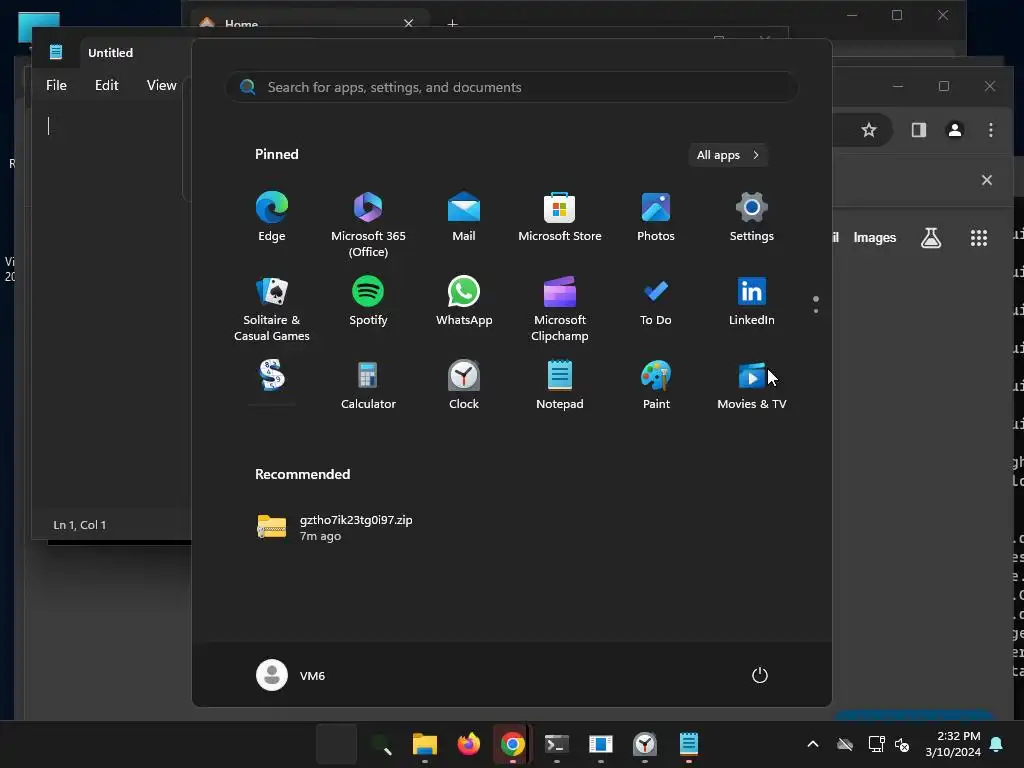Viewport: 1024px width, 768px height.
Task: Toggle the Chrome side panel
Action: tap(919, 130)
